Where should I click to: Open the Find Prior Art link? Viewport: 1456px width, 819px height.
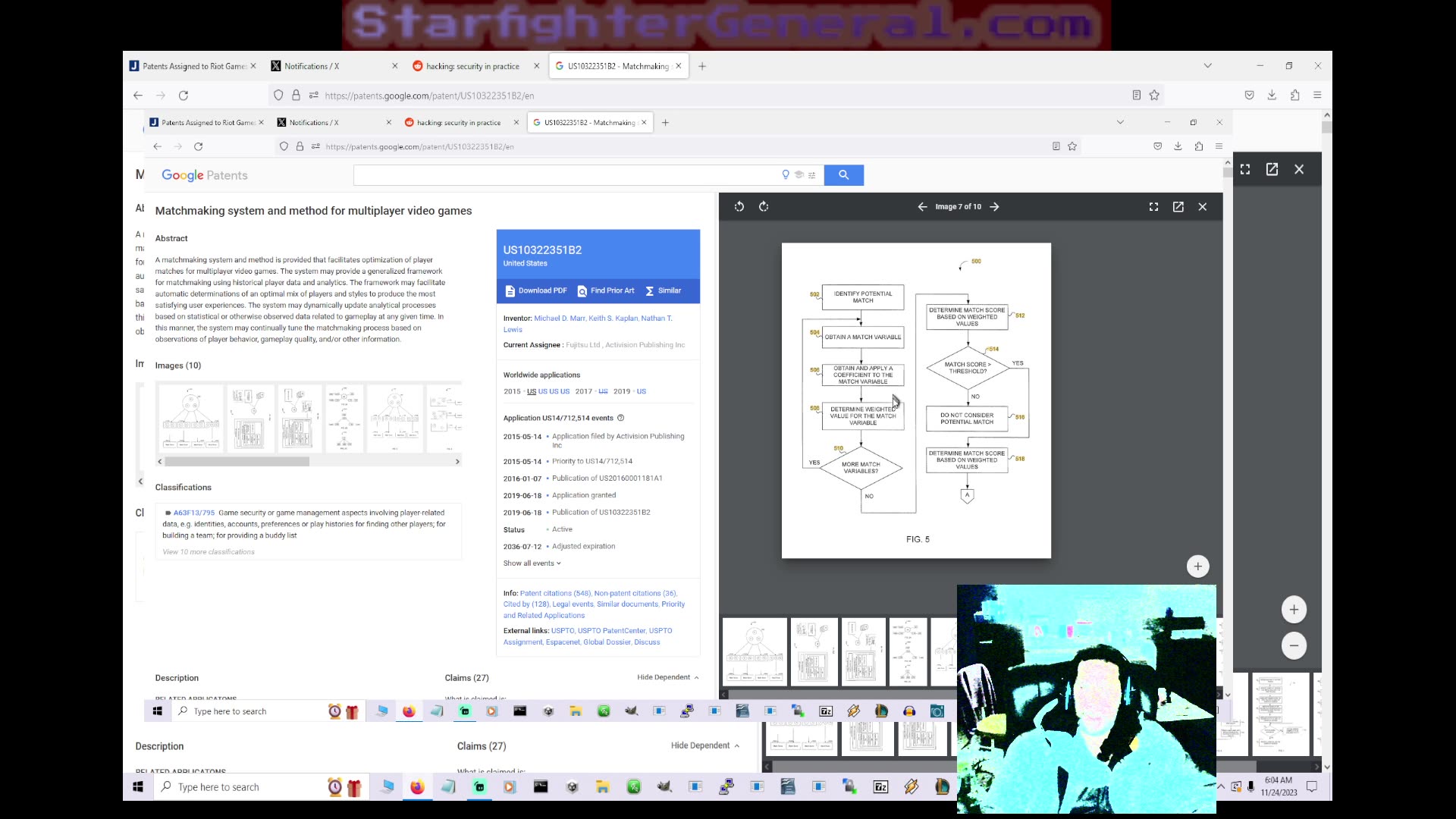(x=606, y=290)
